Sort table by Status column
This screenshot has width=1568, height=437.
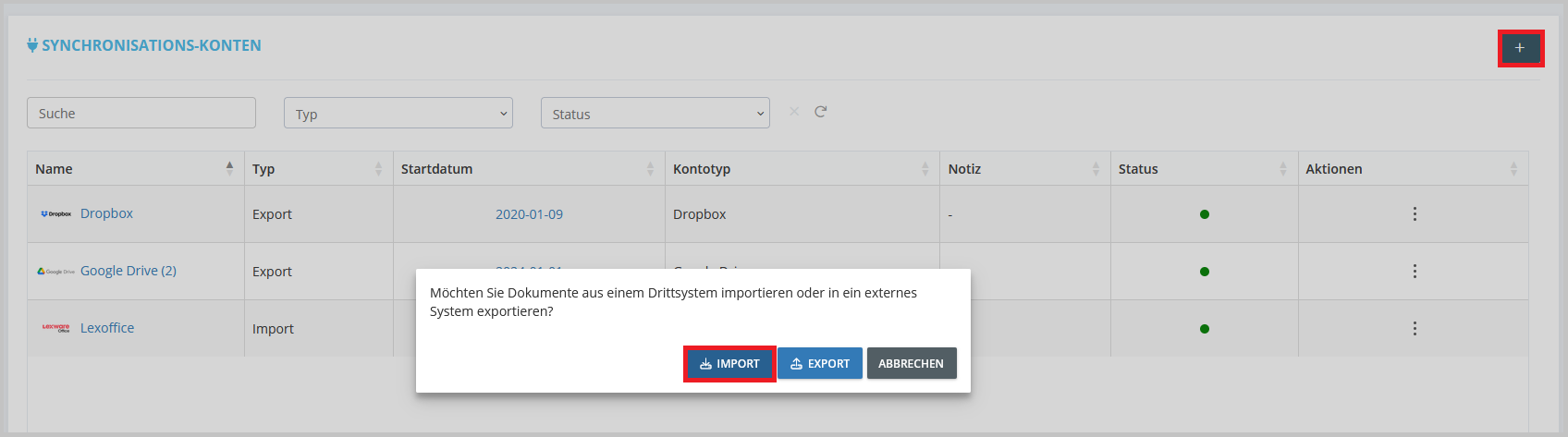pyautogui.click(x=1204, y=168)
